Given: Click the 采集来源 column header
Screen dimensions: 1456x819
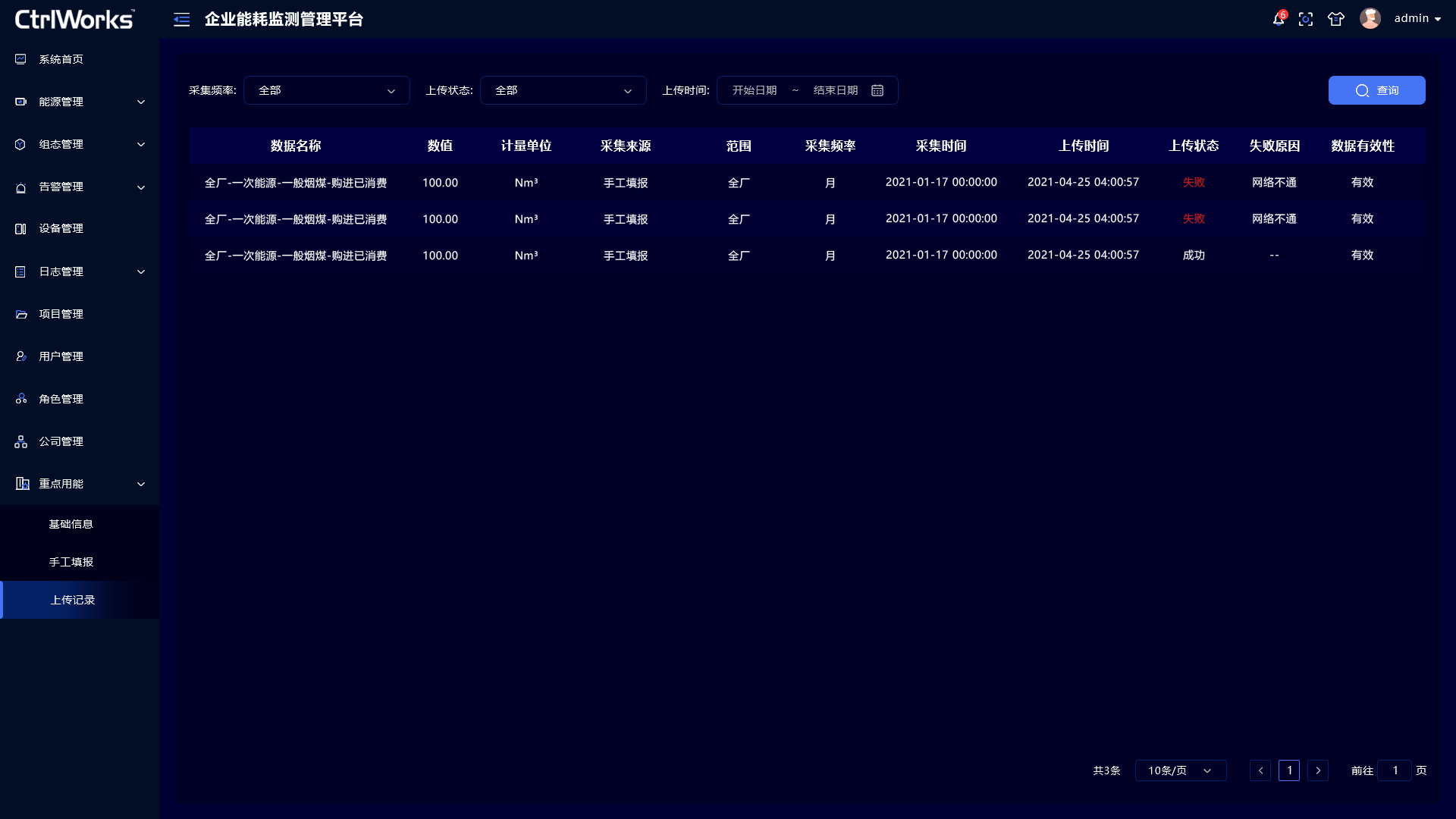Looking at the screenshot, I should tap(626, 146).
